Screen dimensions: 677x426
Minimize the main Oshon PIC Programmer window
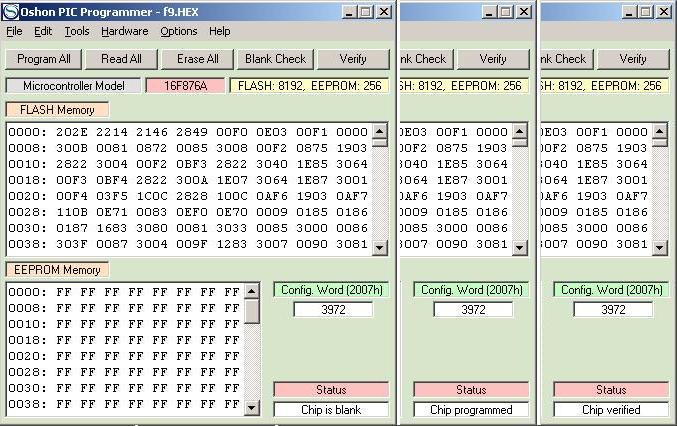point(349,12)
